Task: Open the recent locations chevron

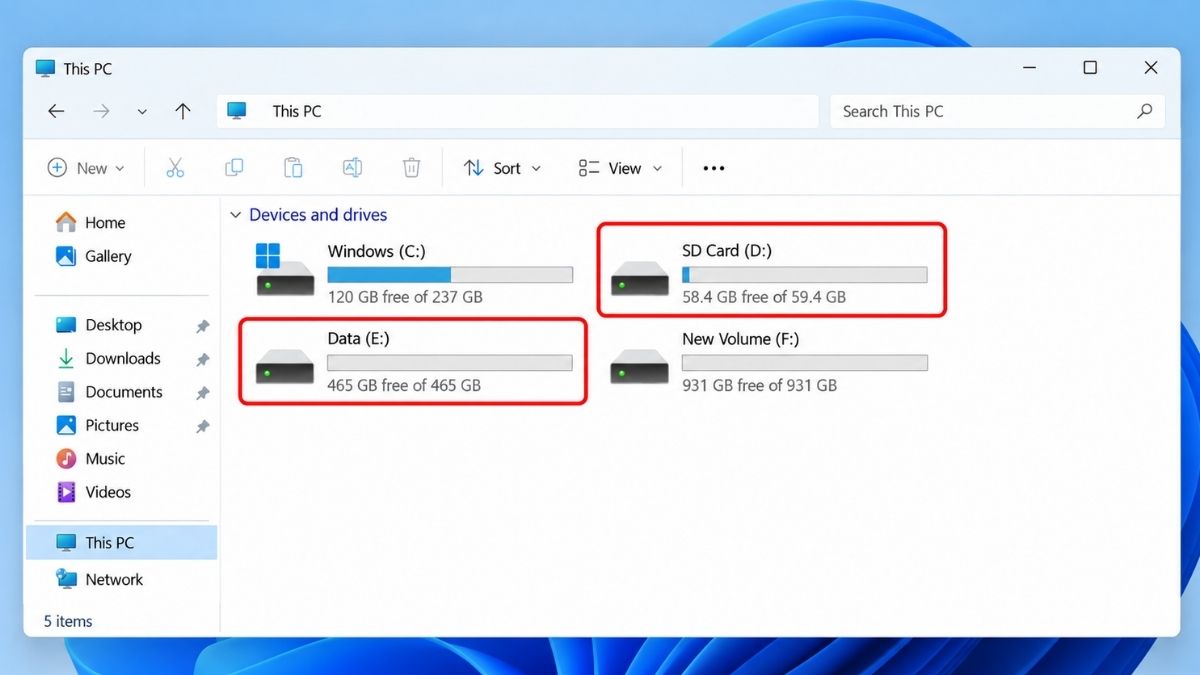Action: click(x=142, y=112)
